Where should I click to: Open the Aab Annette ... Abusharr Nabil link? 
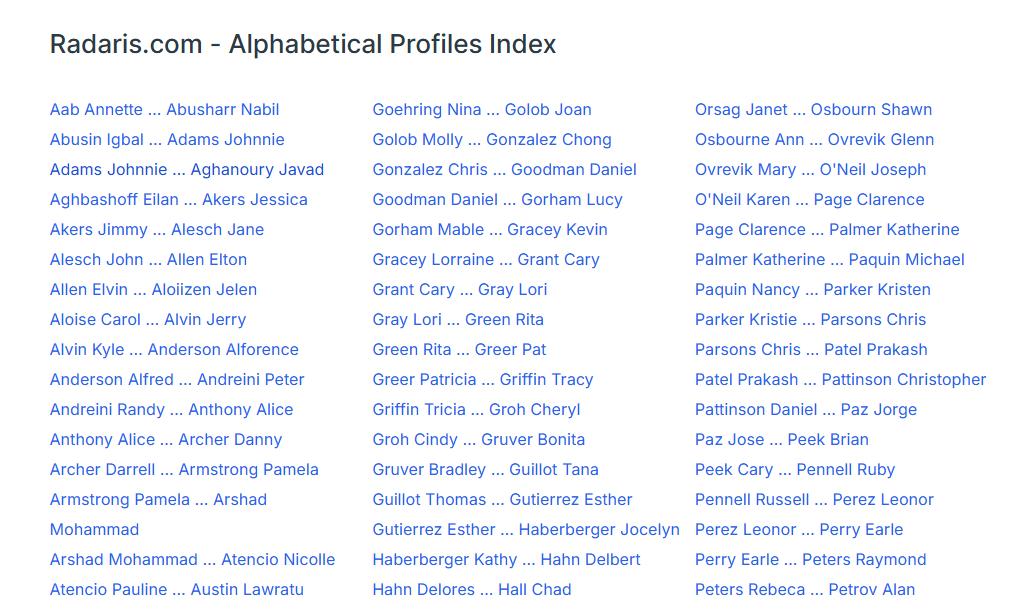coord(164,110)
